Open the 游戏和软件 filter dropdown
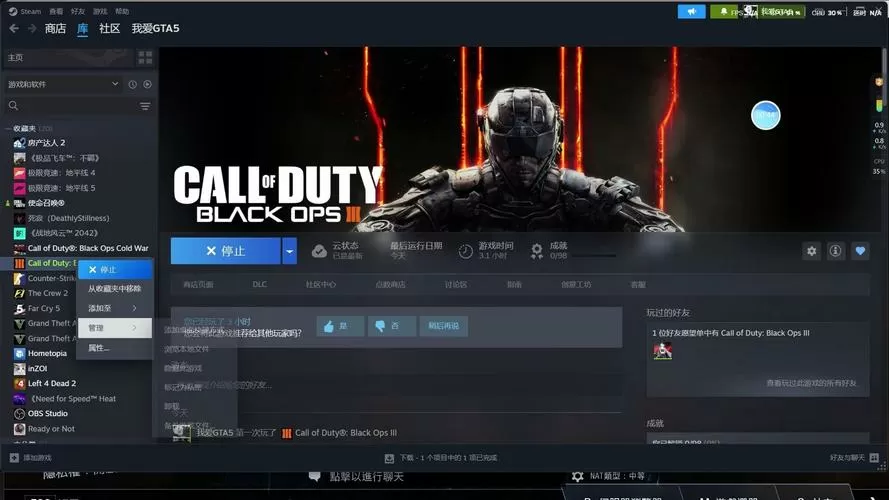 (62, 84)
